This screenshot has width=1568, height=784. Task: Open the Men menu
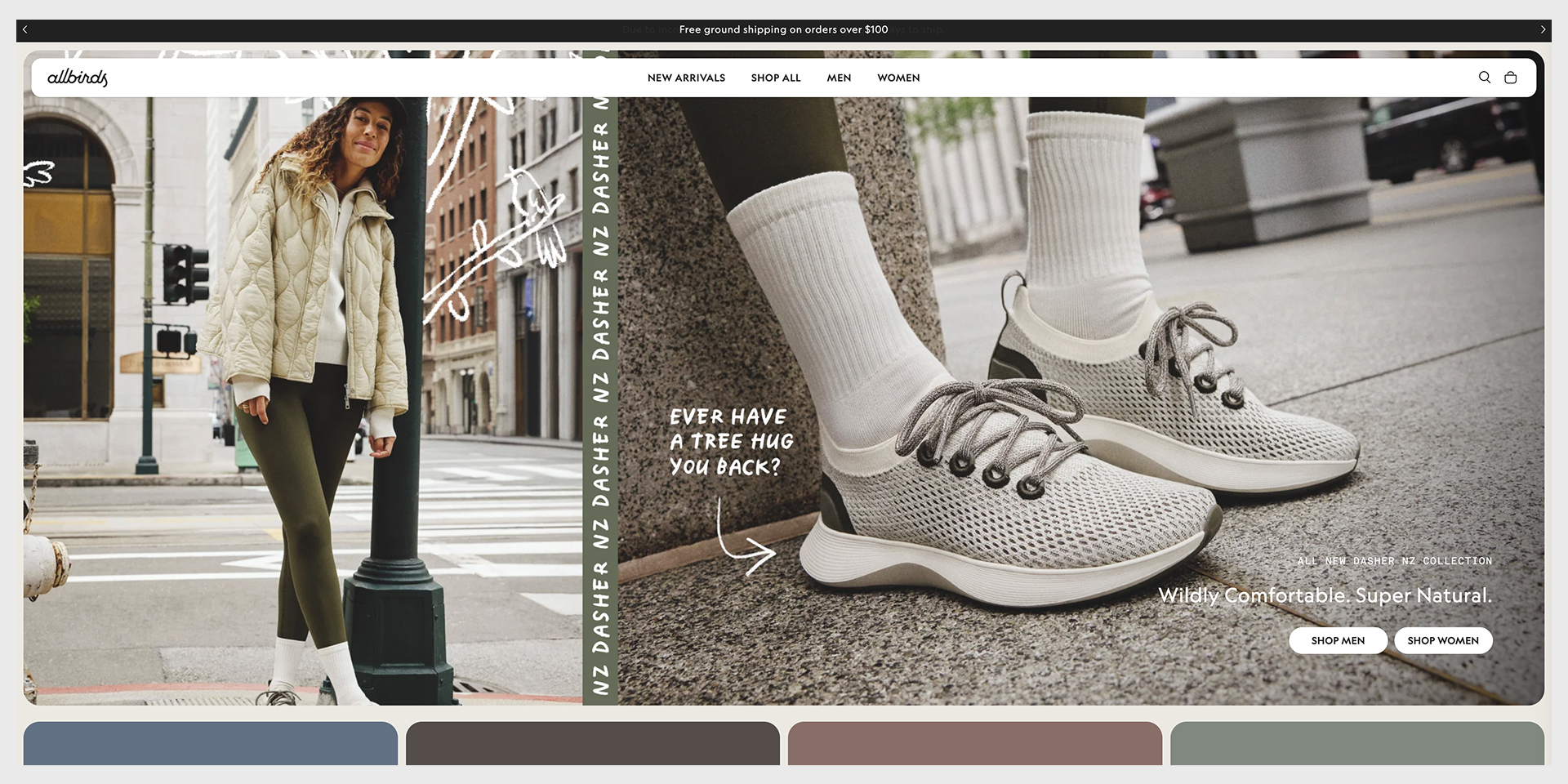(839, 78)
